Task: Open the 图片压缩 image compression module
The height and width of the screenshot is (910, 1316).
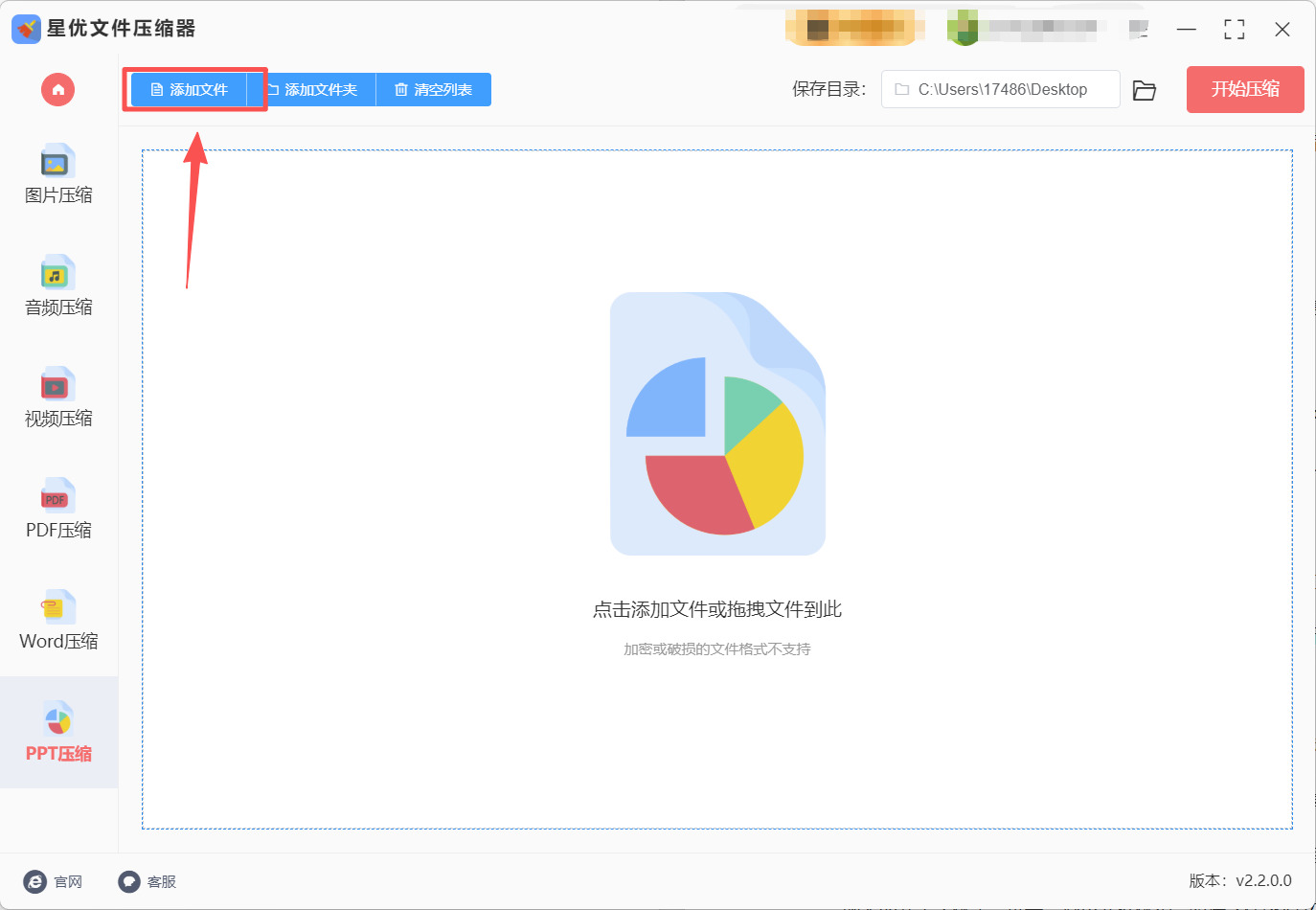Action: (58, 174)
